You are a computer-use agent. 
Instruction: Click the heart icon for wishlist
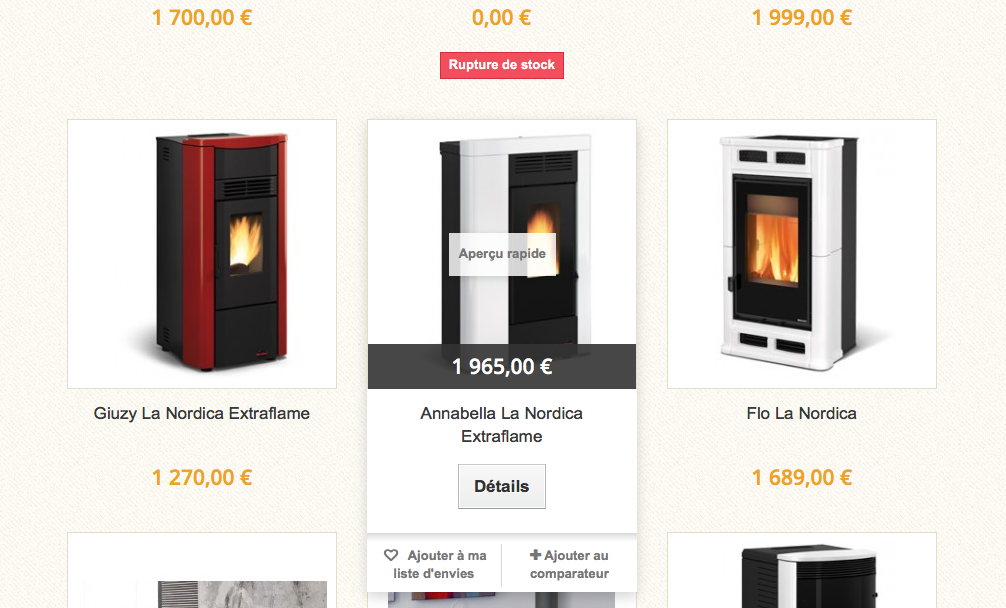pyautogui.click(x=391, y=555)
